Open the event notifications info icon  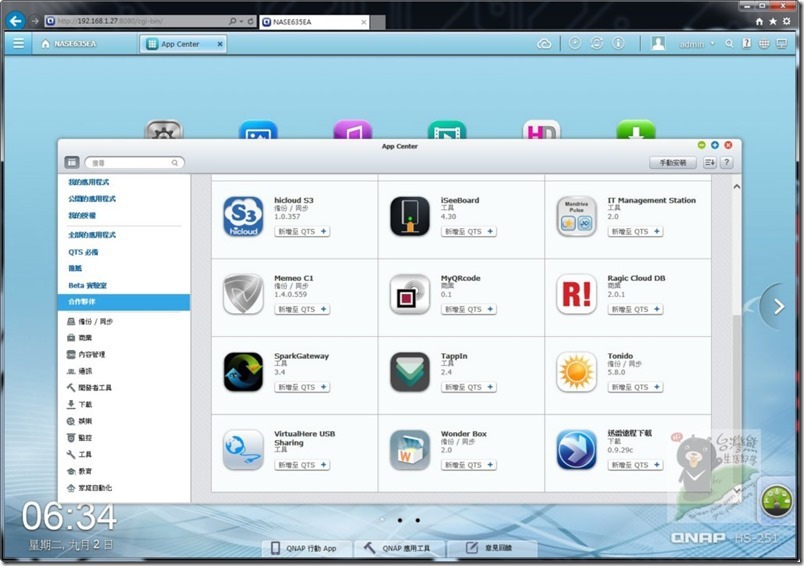[618, 44]
